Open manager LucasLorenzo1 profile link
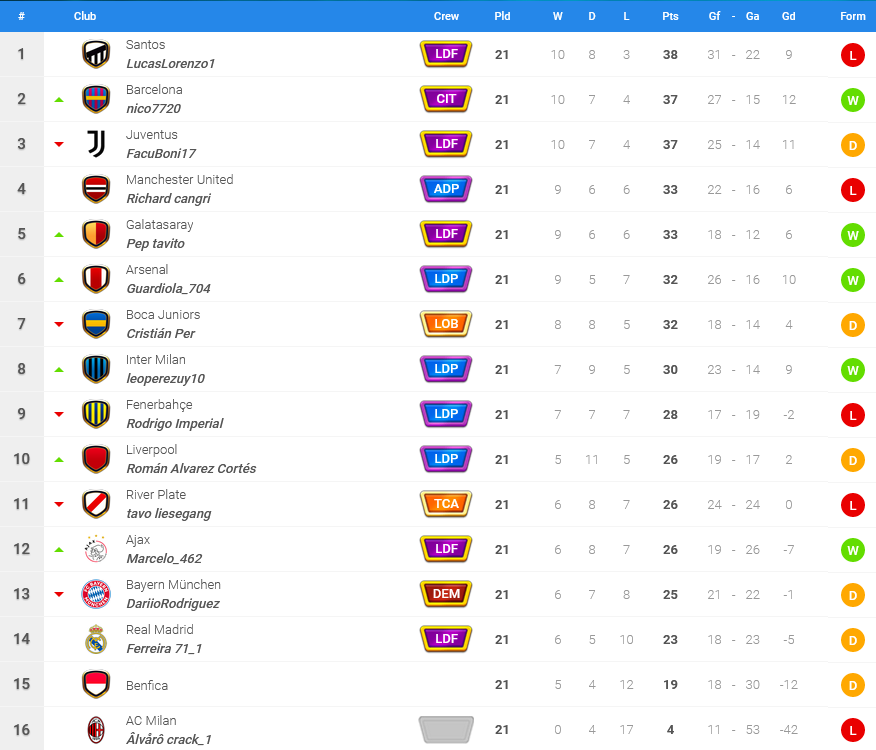This screenshot has height=750, width=876. click(170, 64)
